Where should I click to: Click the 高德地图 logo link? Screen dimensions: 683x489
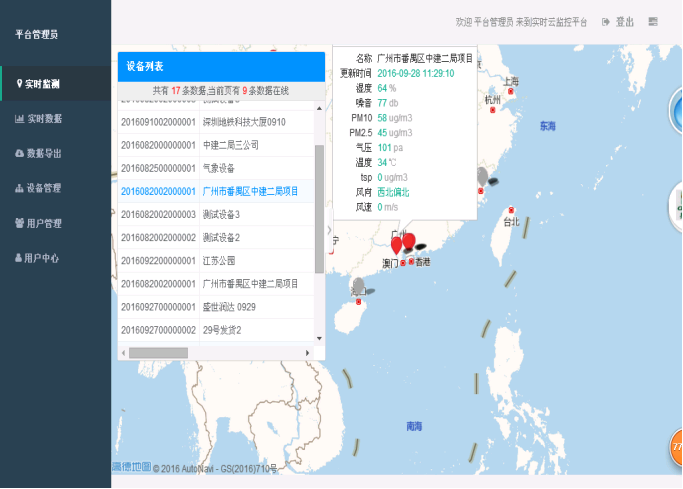pos(131,467)
